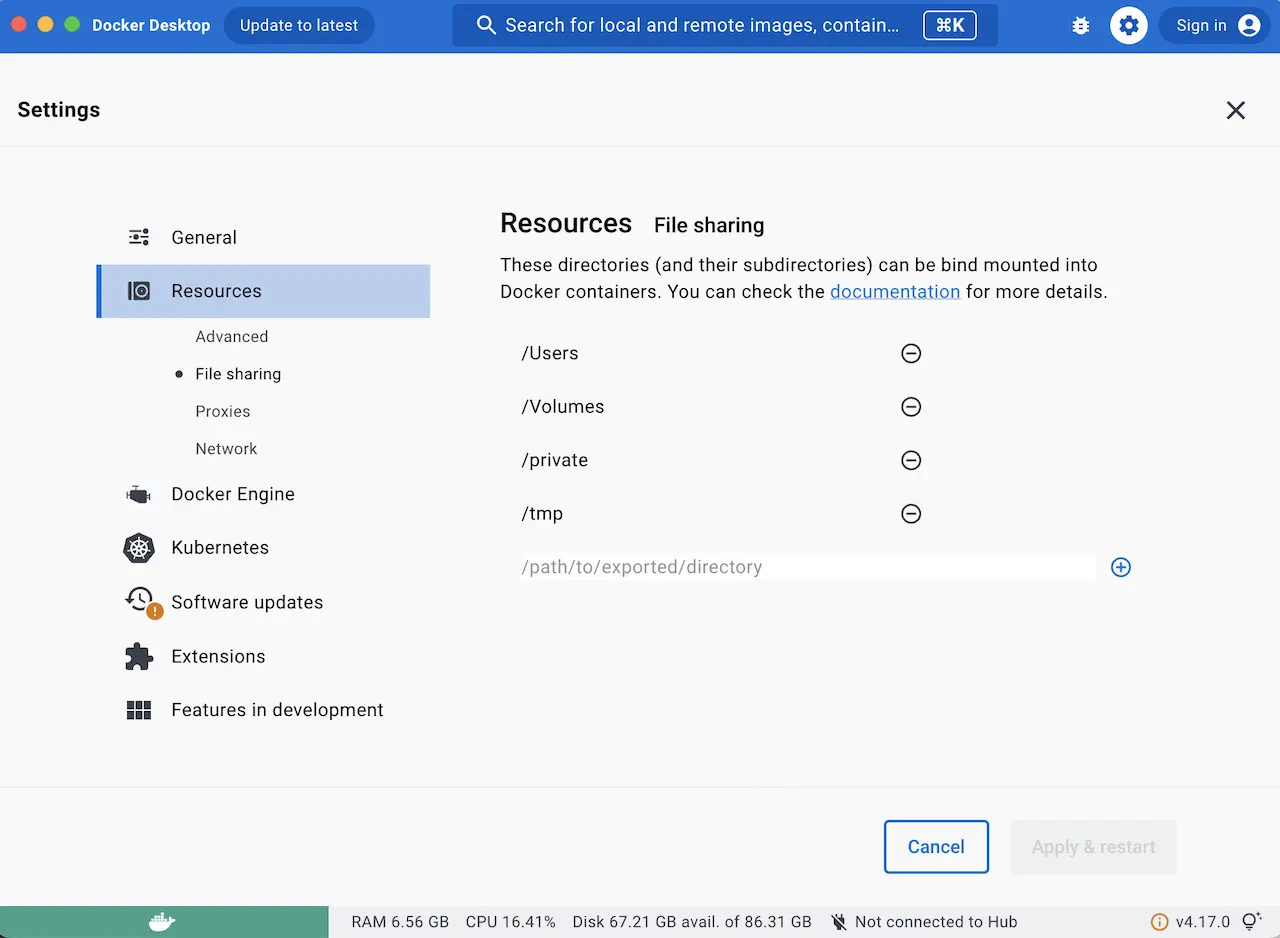
Task: Click the CPU 16.41% status
Action: click(x=511, y=922)
